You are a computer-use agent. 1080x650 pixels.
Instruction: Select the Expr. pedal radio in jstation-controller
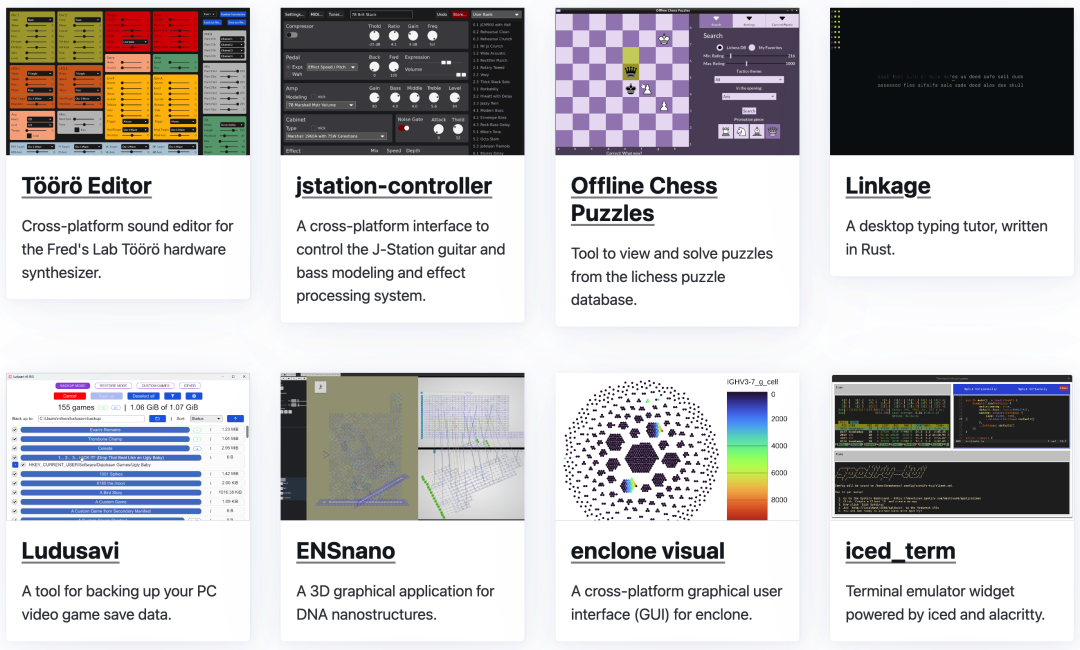(x=288, y=67)
